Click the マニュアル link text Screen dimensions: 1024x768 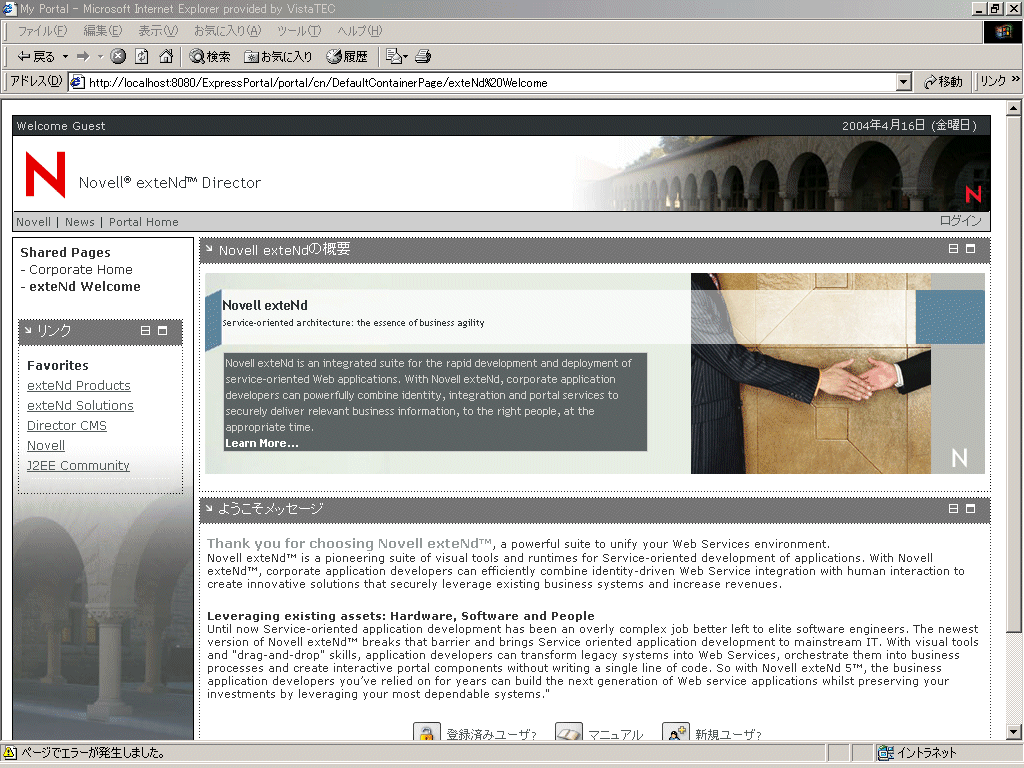click(615, 734)
